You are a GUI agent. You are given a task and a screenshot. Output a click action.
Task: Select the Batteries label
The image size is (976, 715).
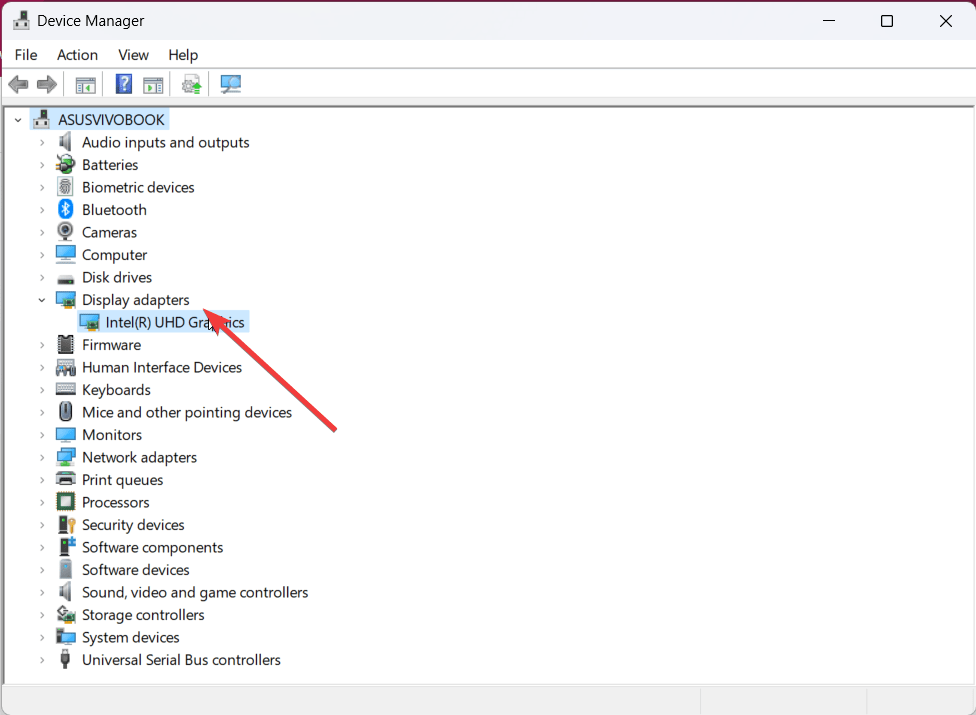coord(110,165)
